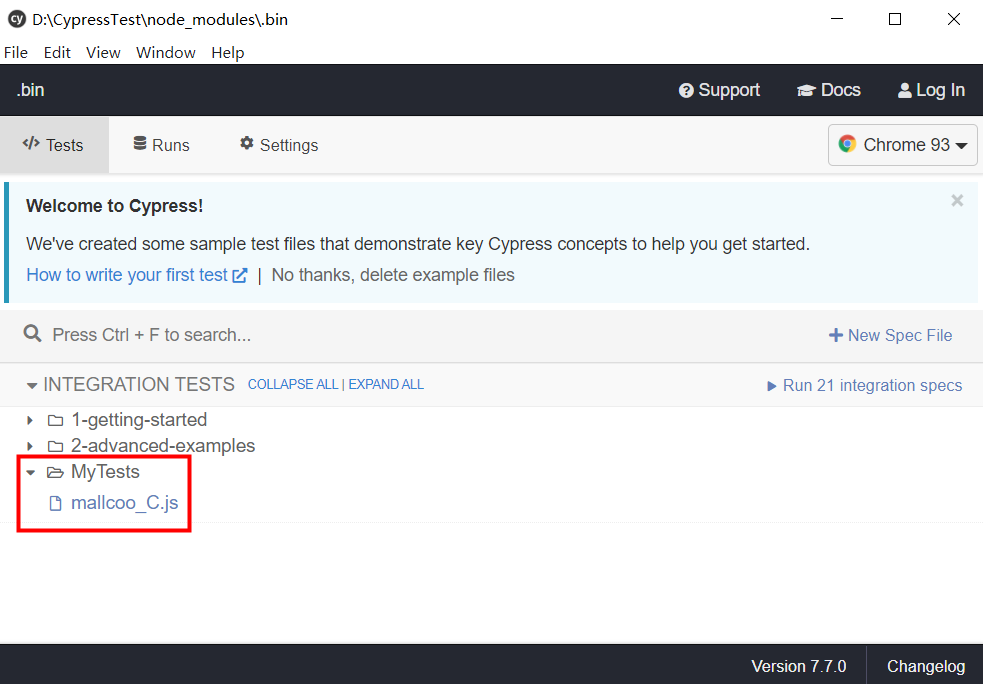Select the 1-getting-started folder label
This screenshot has width=983, height=684.
[x=139, y=420]
